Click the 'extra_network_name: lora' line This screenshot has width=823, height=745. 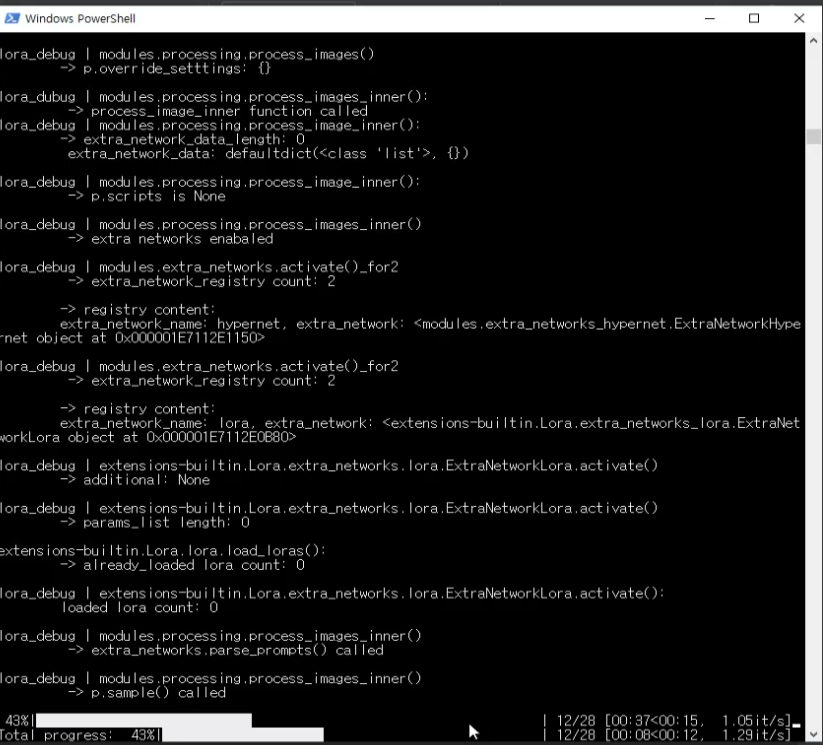point(430,423)
